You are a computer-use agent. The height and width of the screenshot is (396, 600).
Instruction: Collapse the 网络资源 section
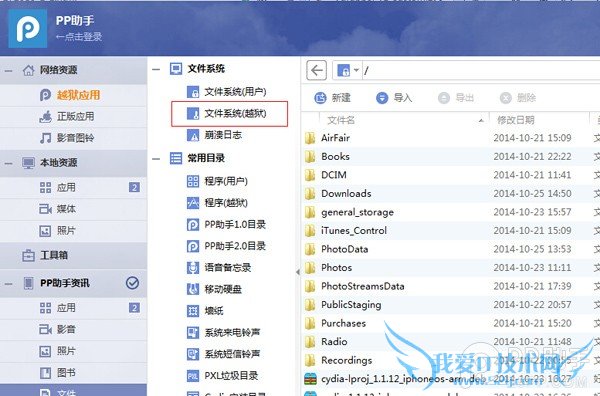pos(8,71)
